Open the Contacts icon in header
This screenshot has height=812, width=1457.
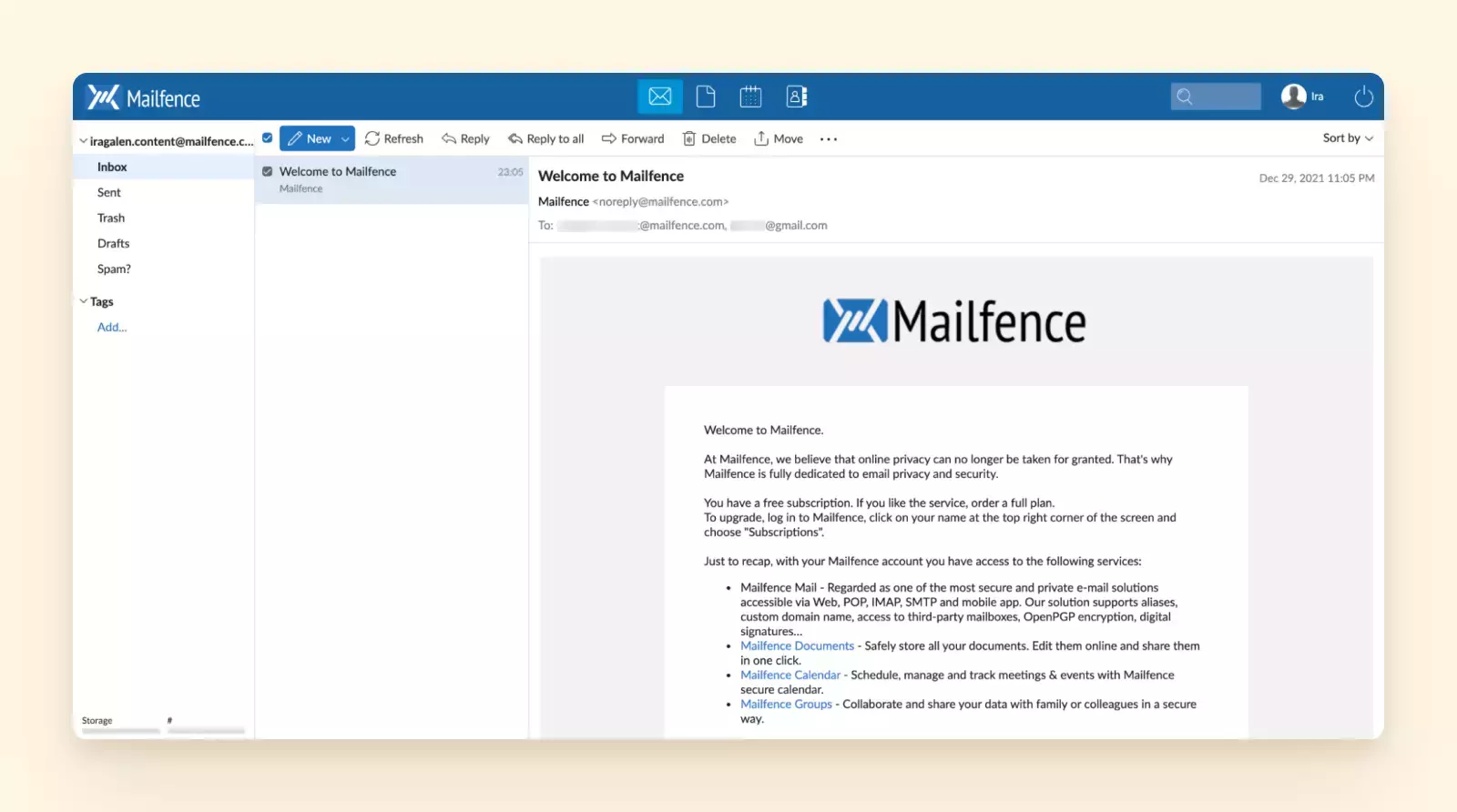coord(797,96)
